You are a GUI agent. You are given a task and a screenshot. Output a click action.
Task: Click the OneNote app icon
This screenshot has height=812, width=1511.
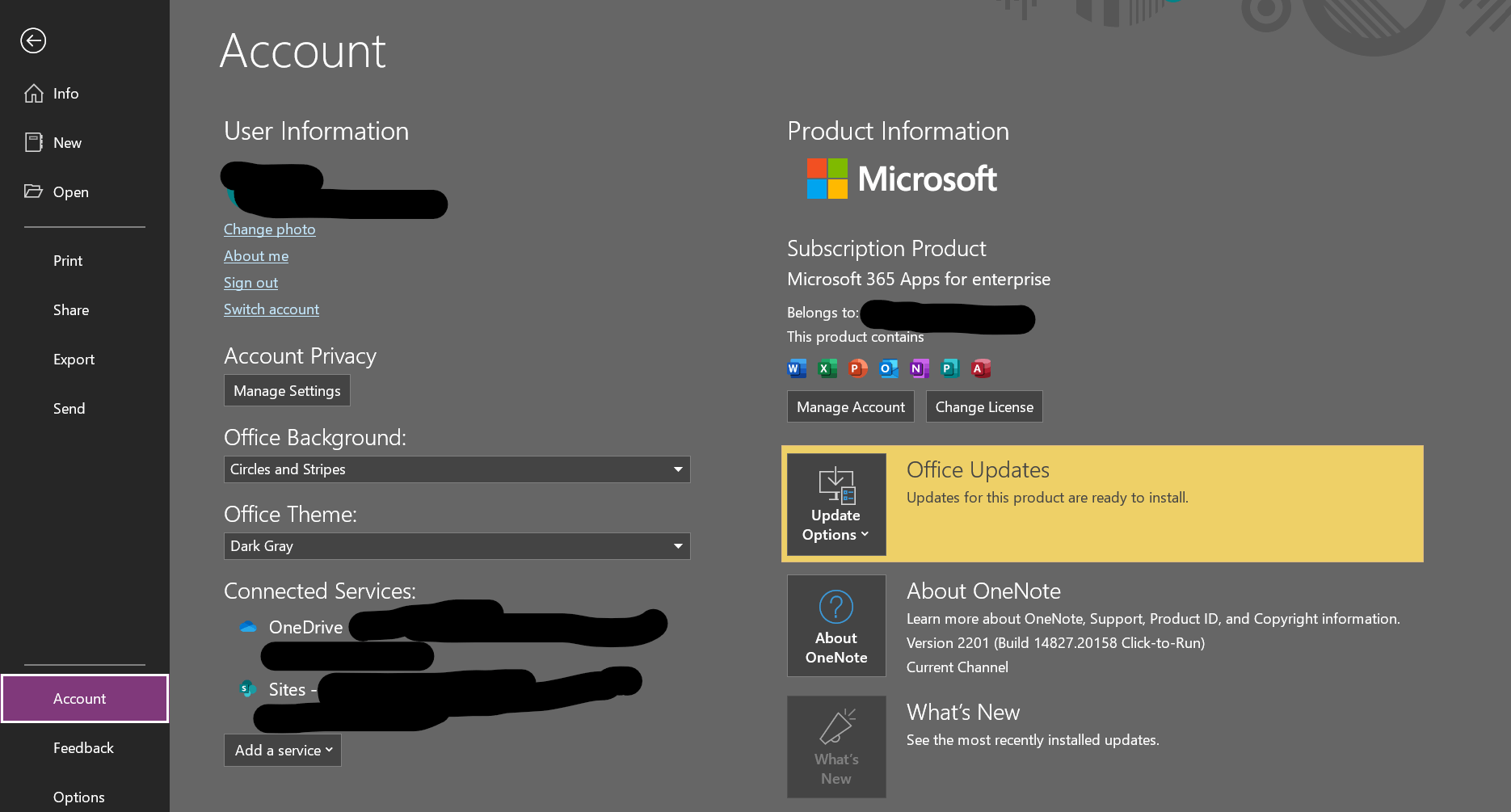(x=919, y=368)
